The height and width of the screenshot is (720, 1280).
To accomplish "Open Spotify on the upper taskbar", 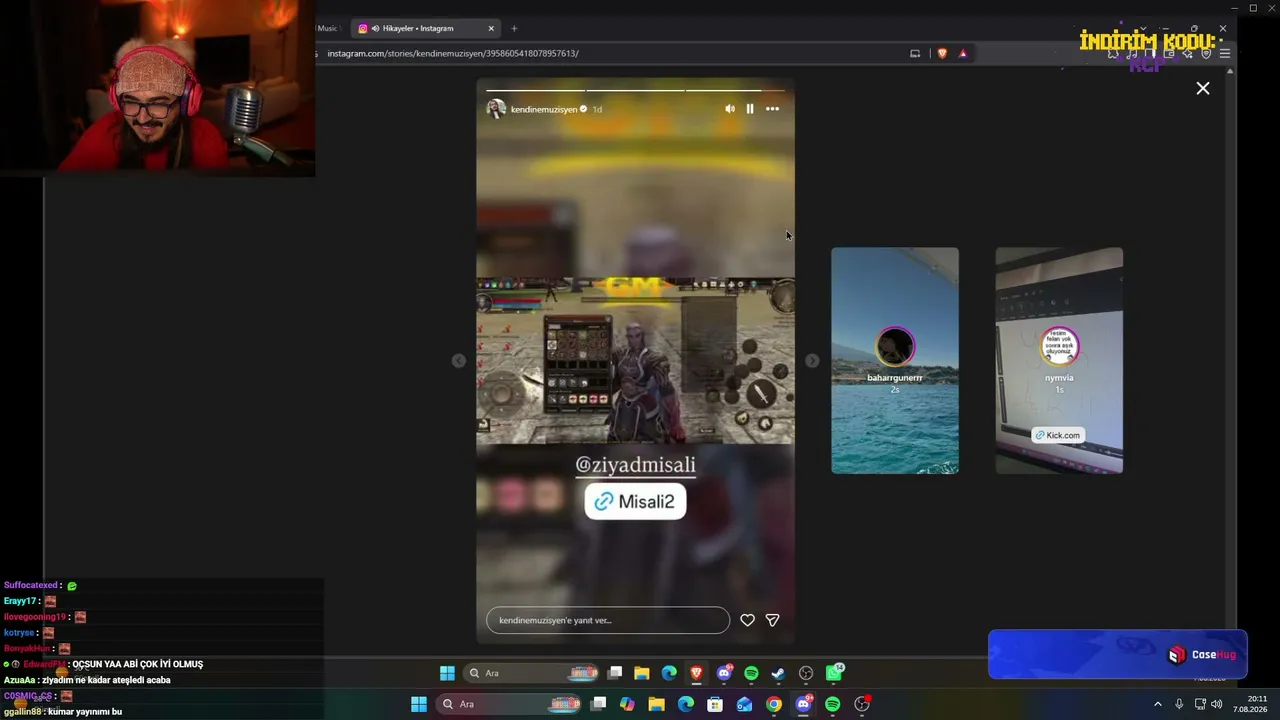I will pos(751,673).
